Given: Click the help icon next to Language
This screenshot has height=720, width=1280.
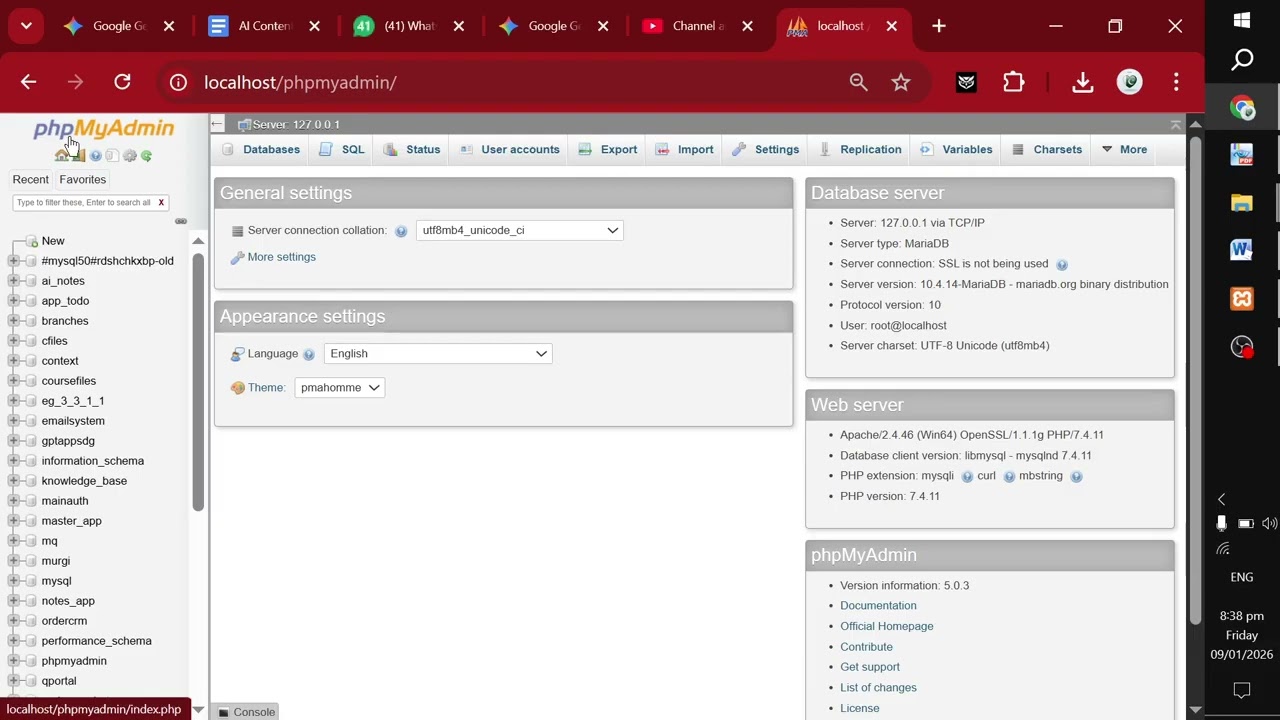Looking at the screenshot, I should point(309,354).
